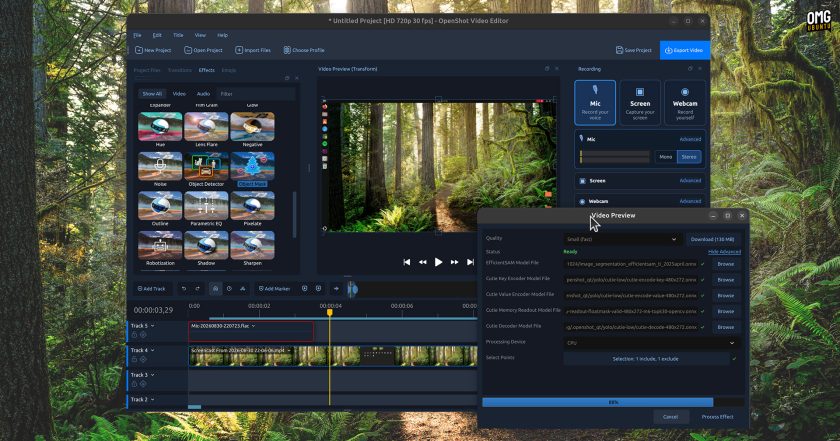Viewport: 840px width, 441px height.
Task: Select the Audio effects filter
Action: pyautogui.click(x=203, y=94)
